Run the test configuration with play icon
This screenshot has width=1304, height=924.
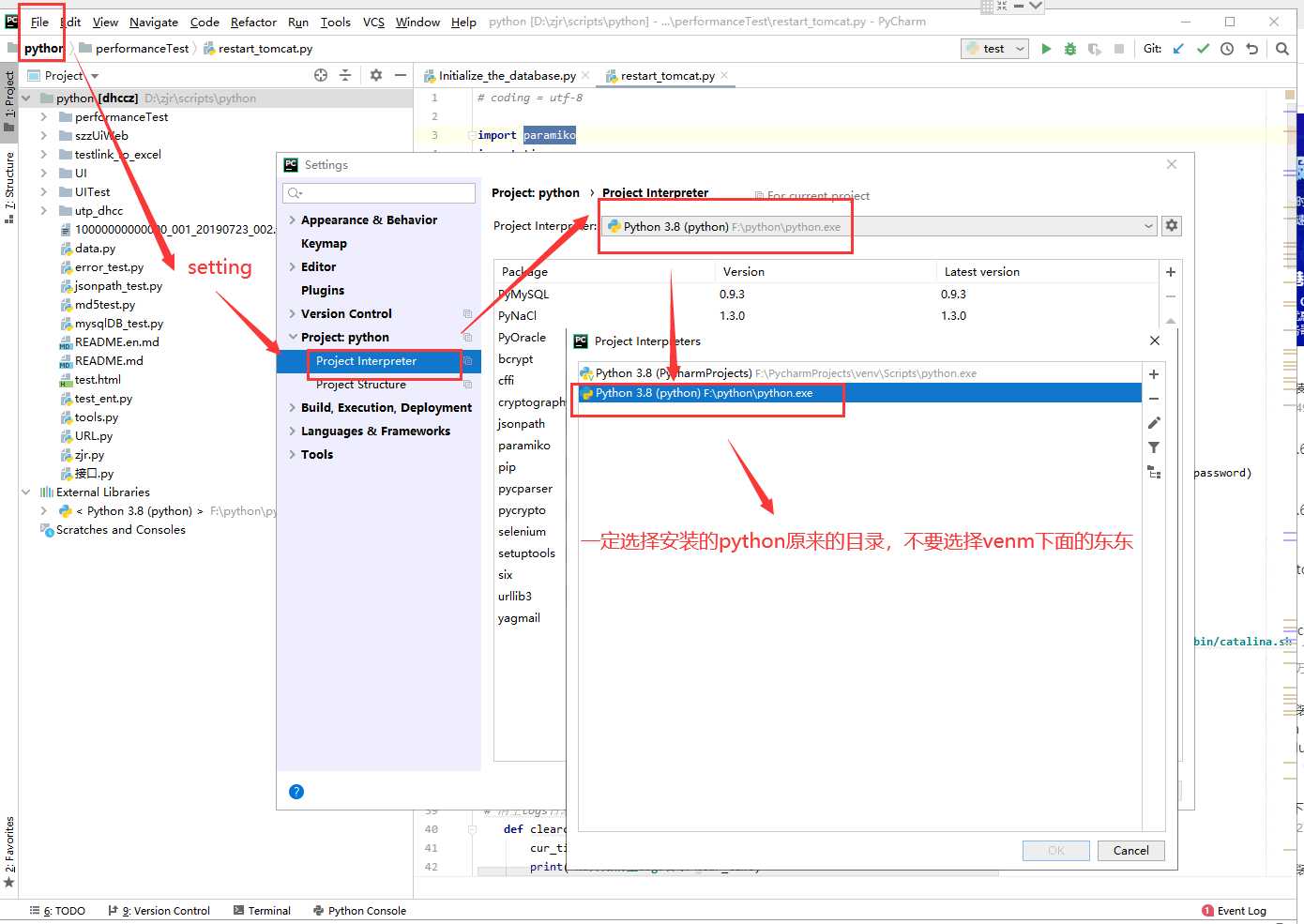coord(1046,49)
